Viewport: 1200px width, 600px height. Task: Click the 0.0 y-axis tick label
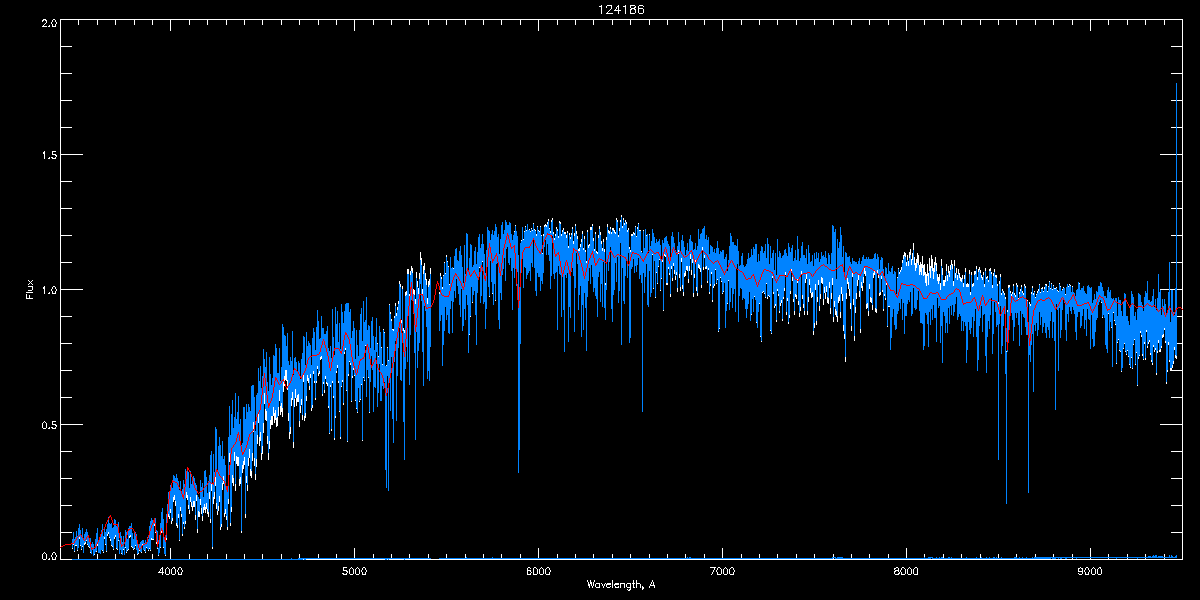(49, 555)
